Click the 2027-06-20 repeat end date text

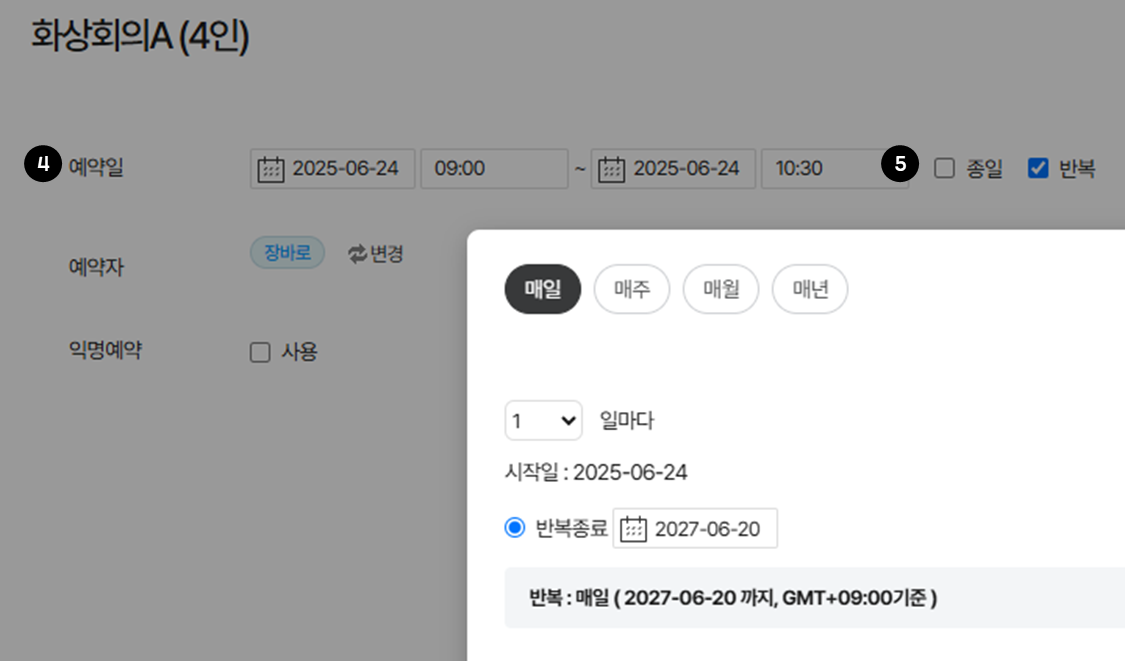[x=708, y=529]
